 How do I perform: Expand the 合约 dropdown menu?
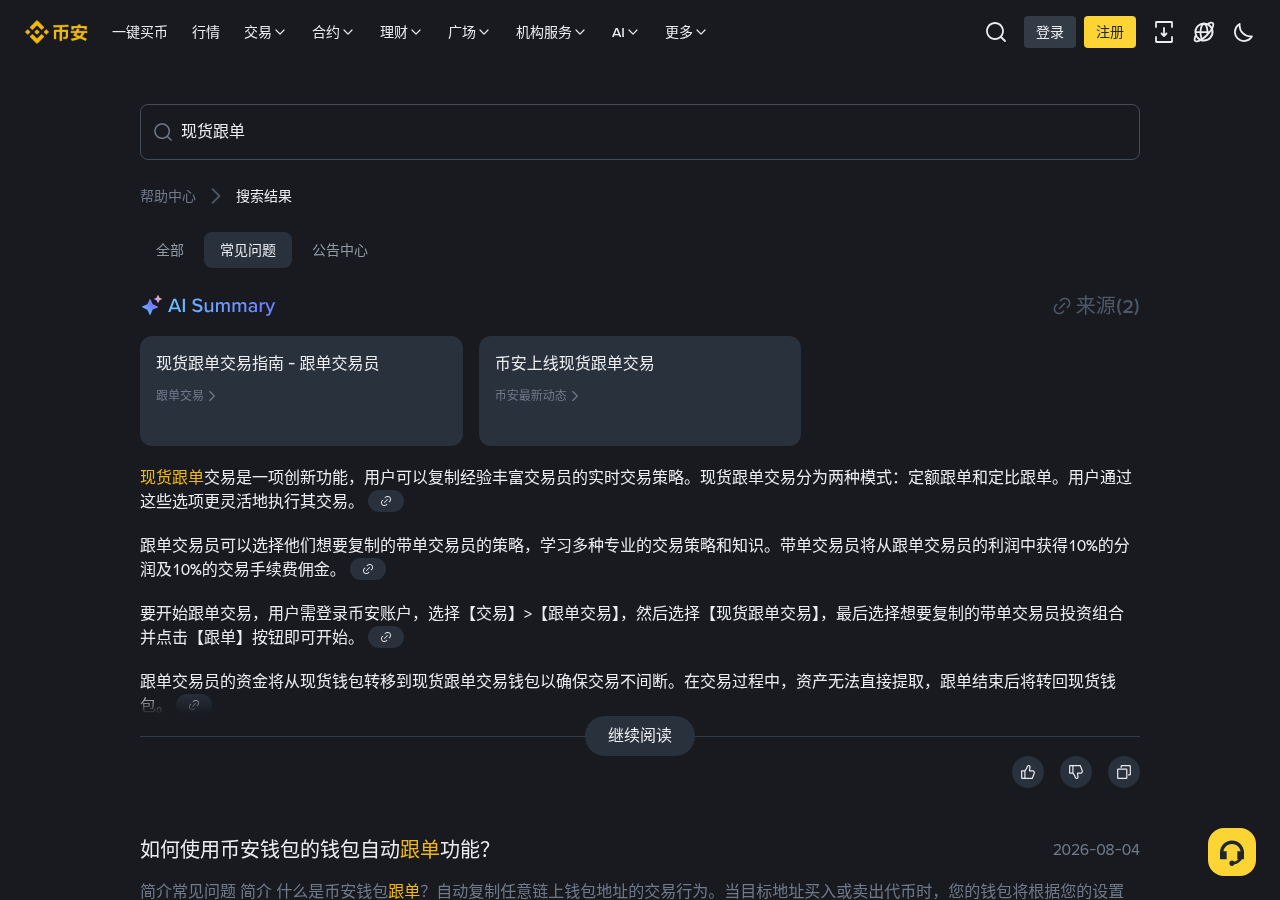[333, 32]
